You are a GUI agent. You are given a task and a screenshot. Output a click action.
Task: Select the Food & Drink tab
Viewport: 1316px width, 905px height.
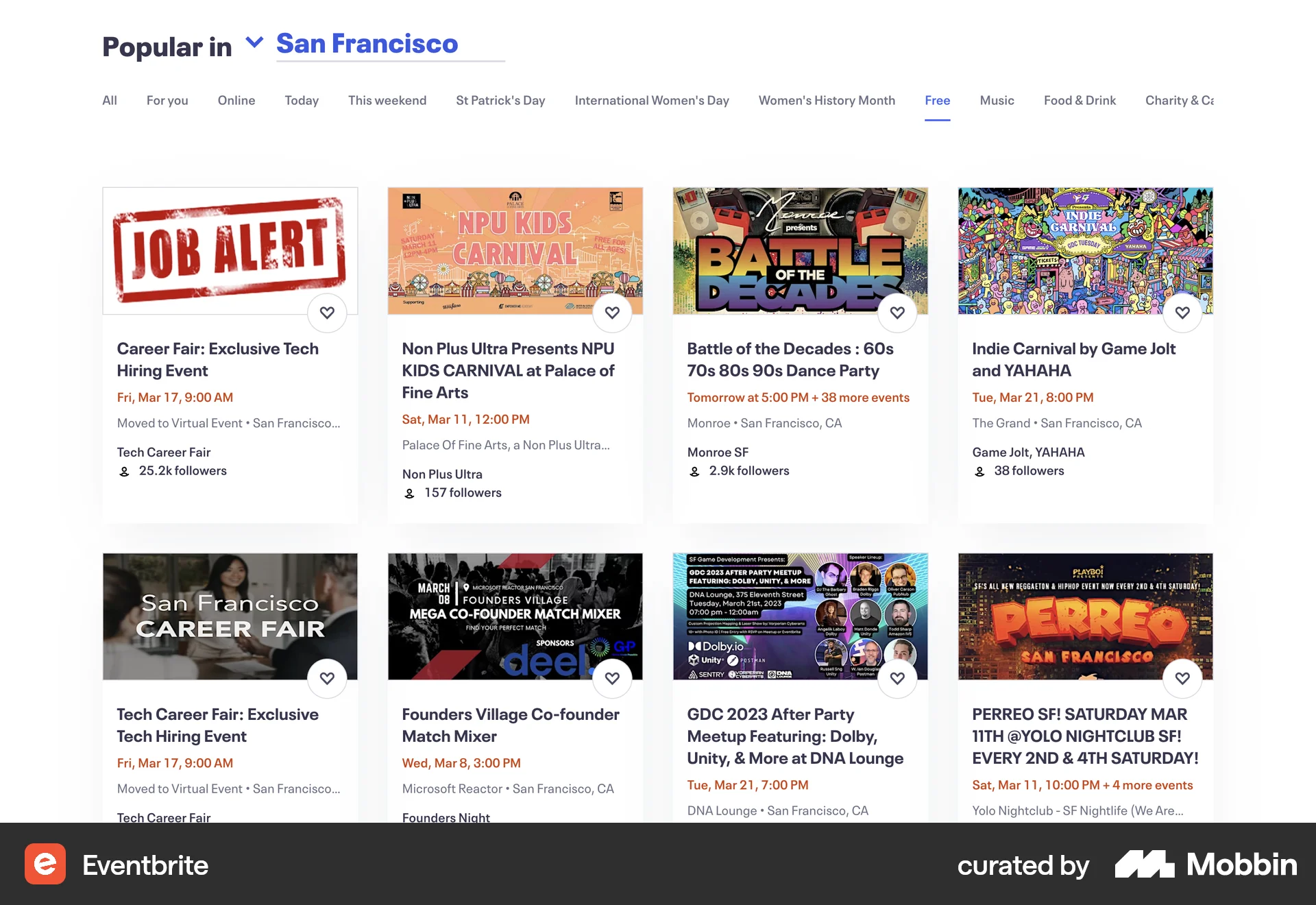[1080, 100]
